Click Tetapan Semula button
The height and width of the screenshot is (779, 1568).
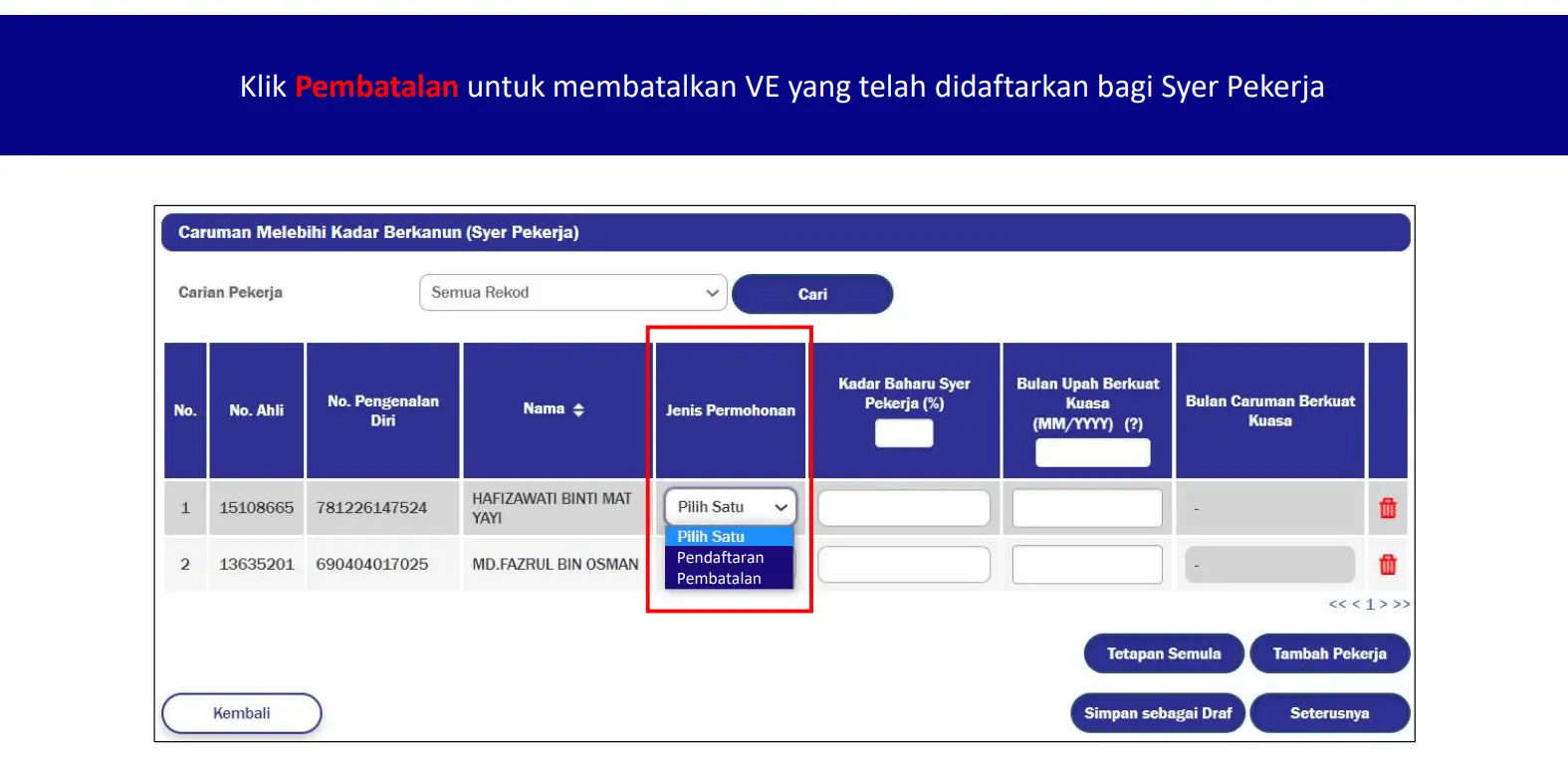click(x=1164, y=653)
